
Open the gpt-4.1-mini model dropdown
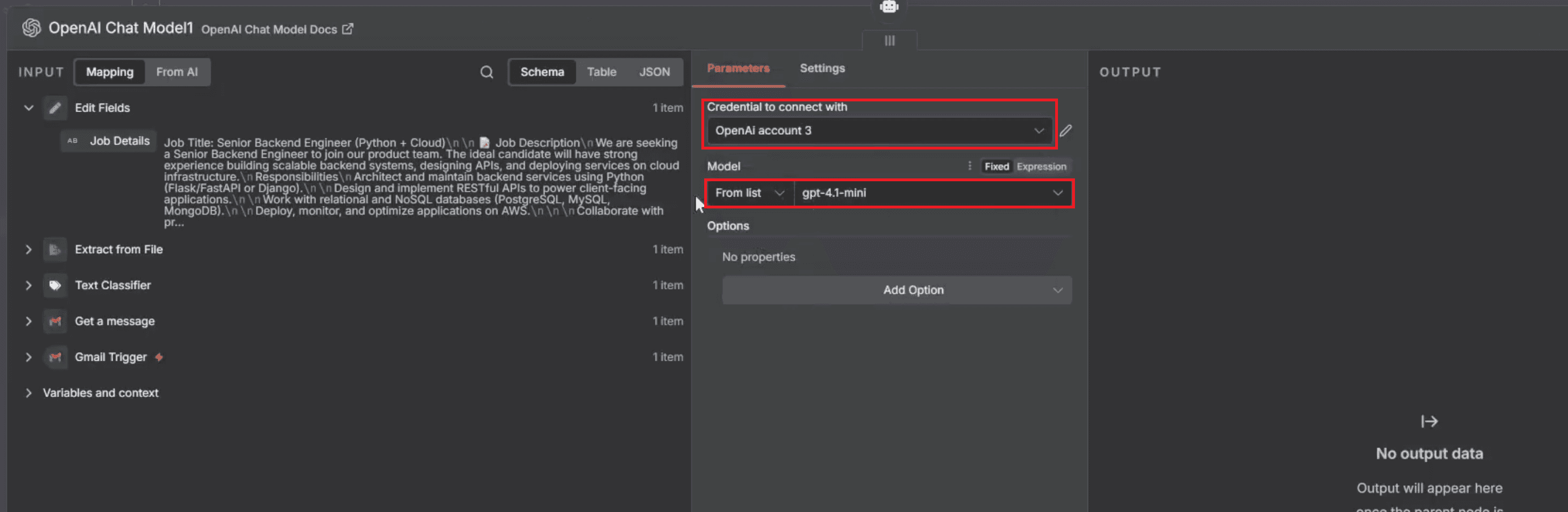click(x=932, y=193)
